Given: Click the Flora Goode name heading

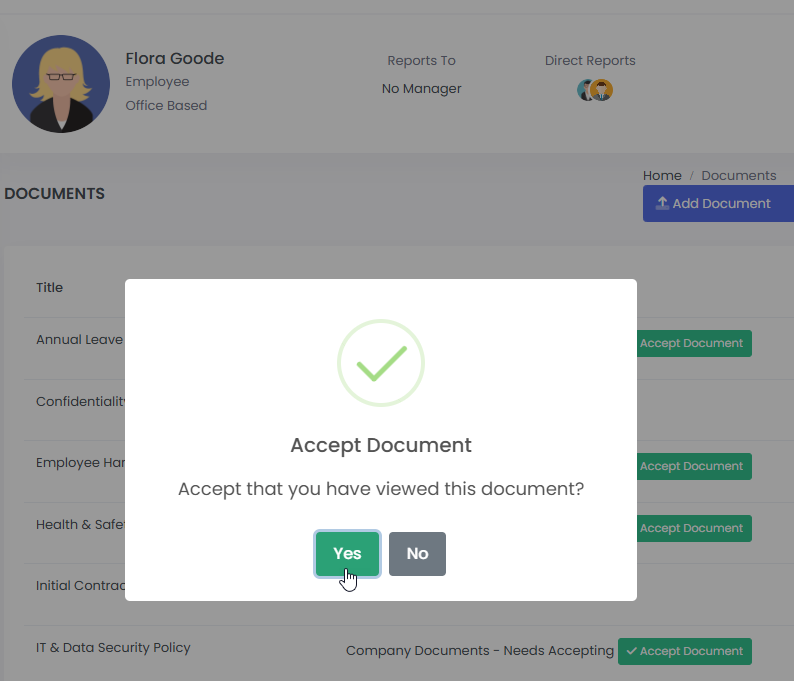Looking at the screenshot, I should [174, 58].
